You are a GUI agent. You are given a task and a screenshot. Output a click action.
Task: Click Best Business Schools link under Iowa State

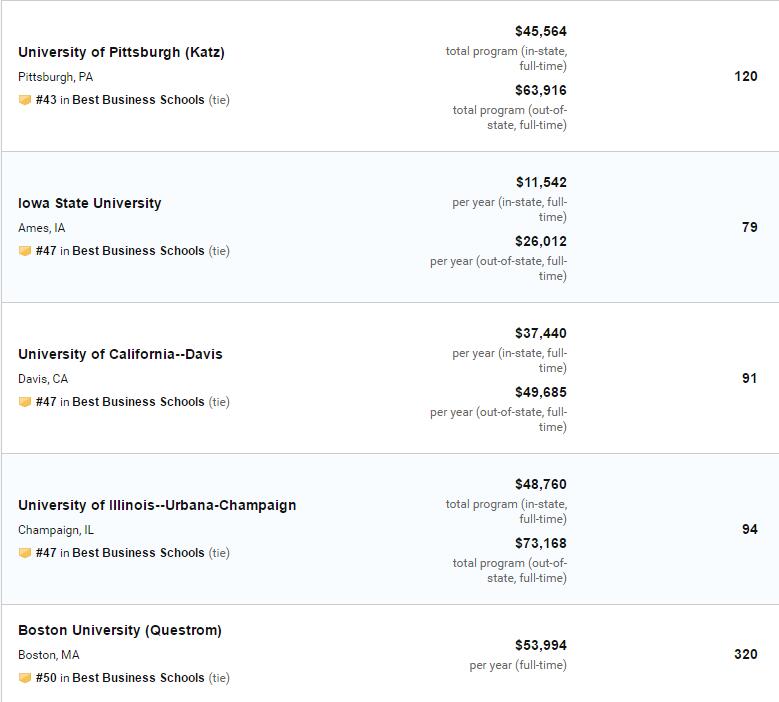click(138, 251)
